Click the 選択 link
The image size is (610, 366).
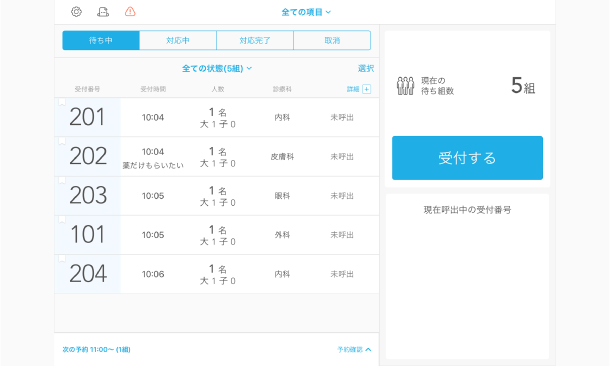coord(366,68)
